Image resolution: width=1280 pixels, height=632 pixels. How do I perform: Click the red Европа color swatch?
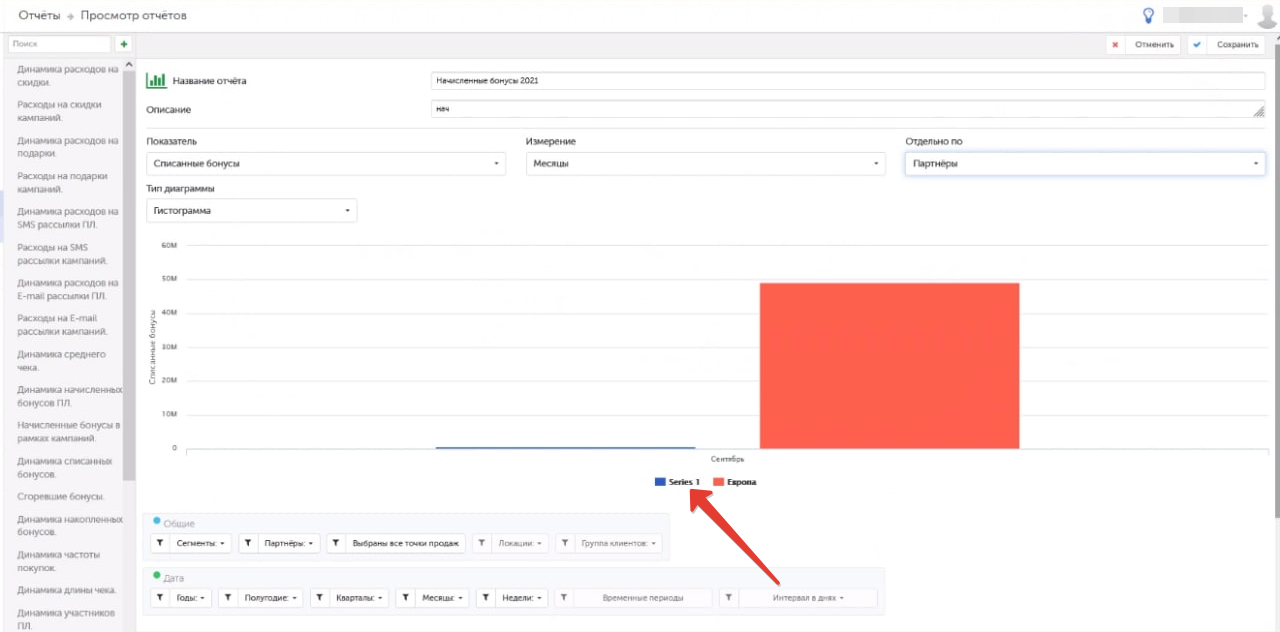pos(718,482)
